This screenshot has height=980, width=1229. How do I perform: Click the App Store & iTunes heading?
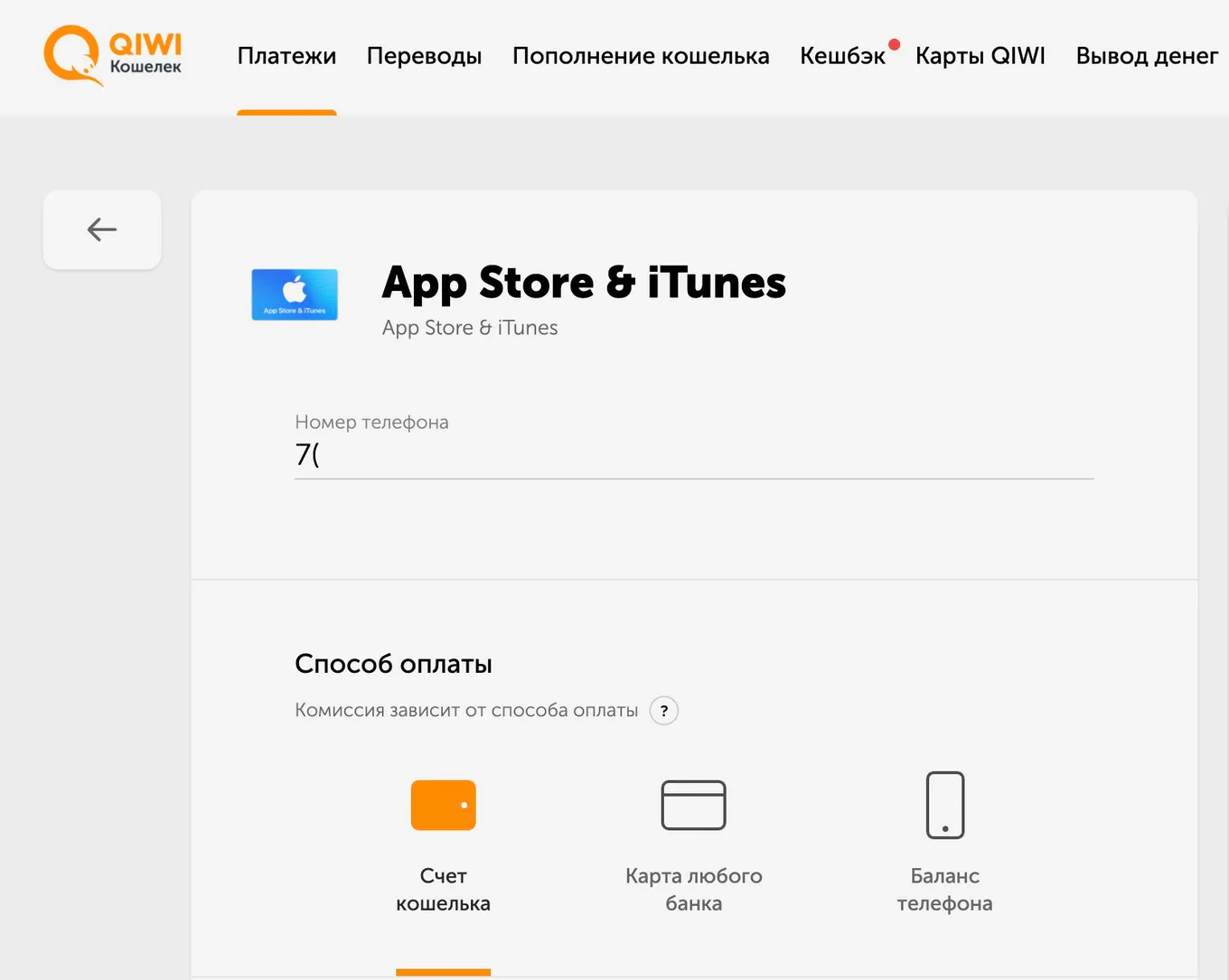tap(584, 283)
